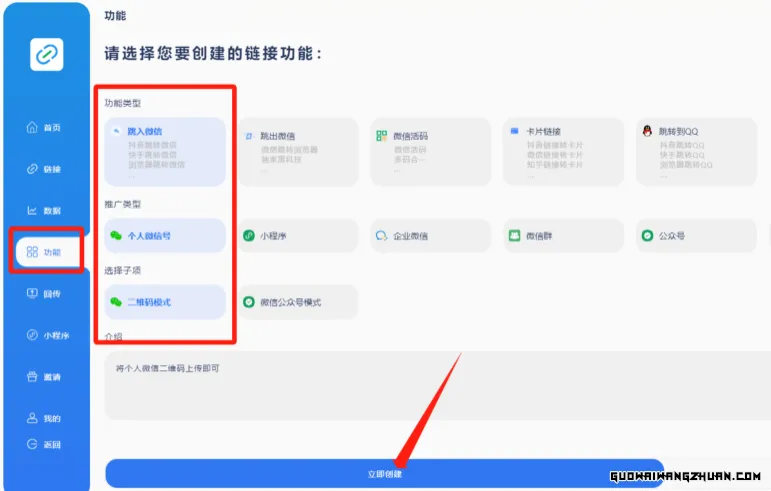Choose 企业微信 promotion type
Image resolution: width=771 pixels, height=491 pixels.
tap(431, 235)
